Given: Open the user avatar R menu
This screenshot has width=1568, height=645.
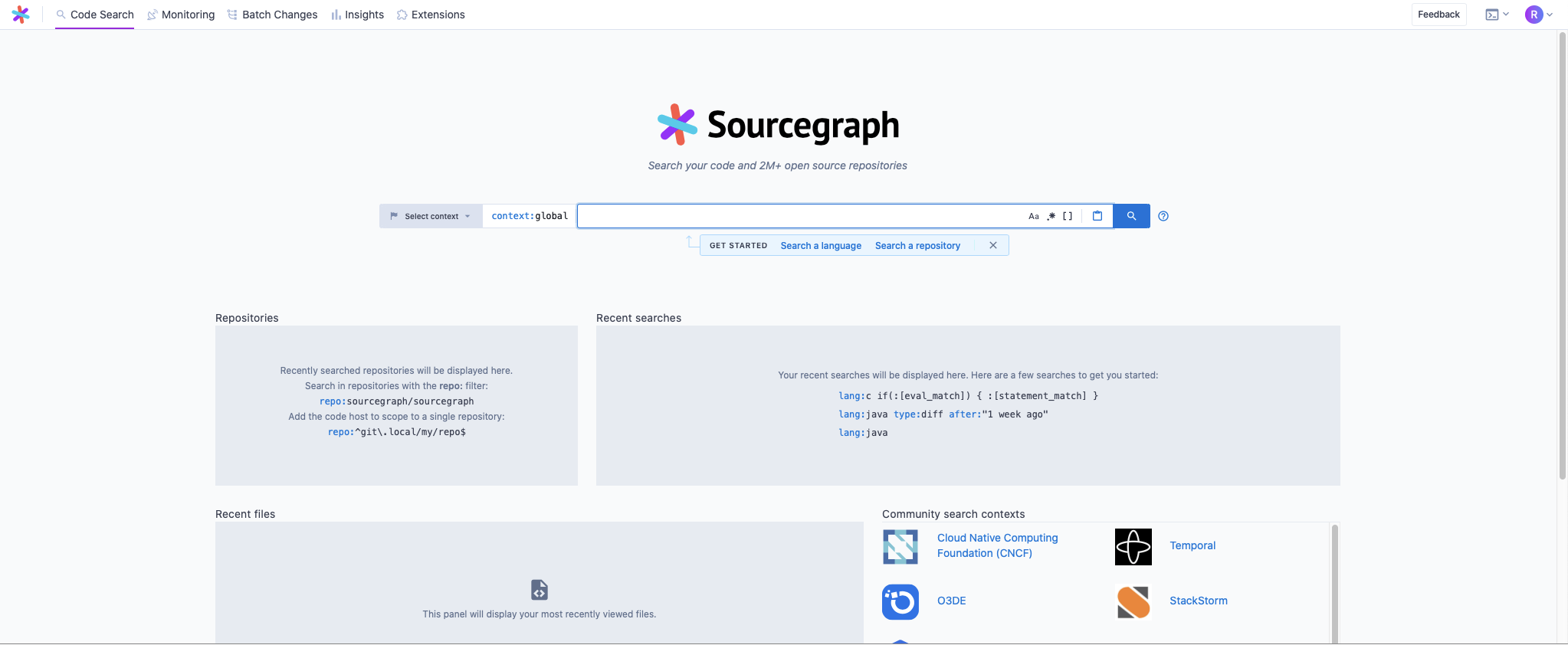Looking at the screenshot, I should (1539, 15).
